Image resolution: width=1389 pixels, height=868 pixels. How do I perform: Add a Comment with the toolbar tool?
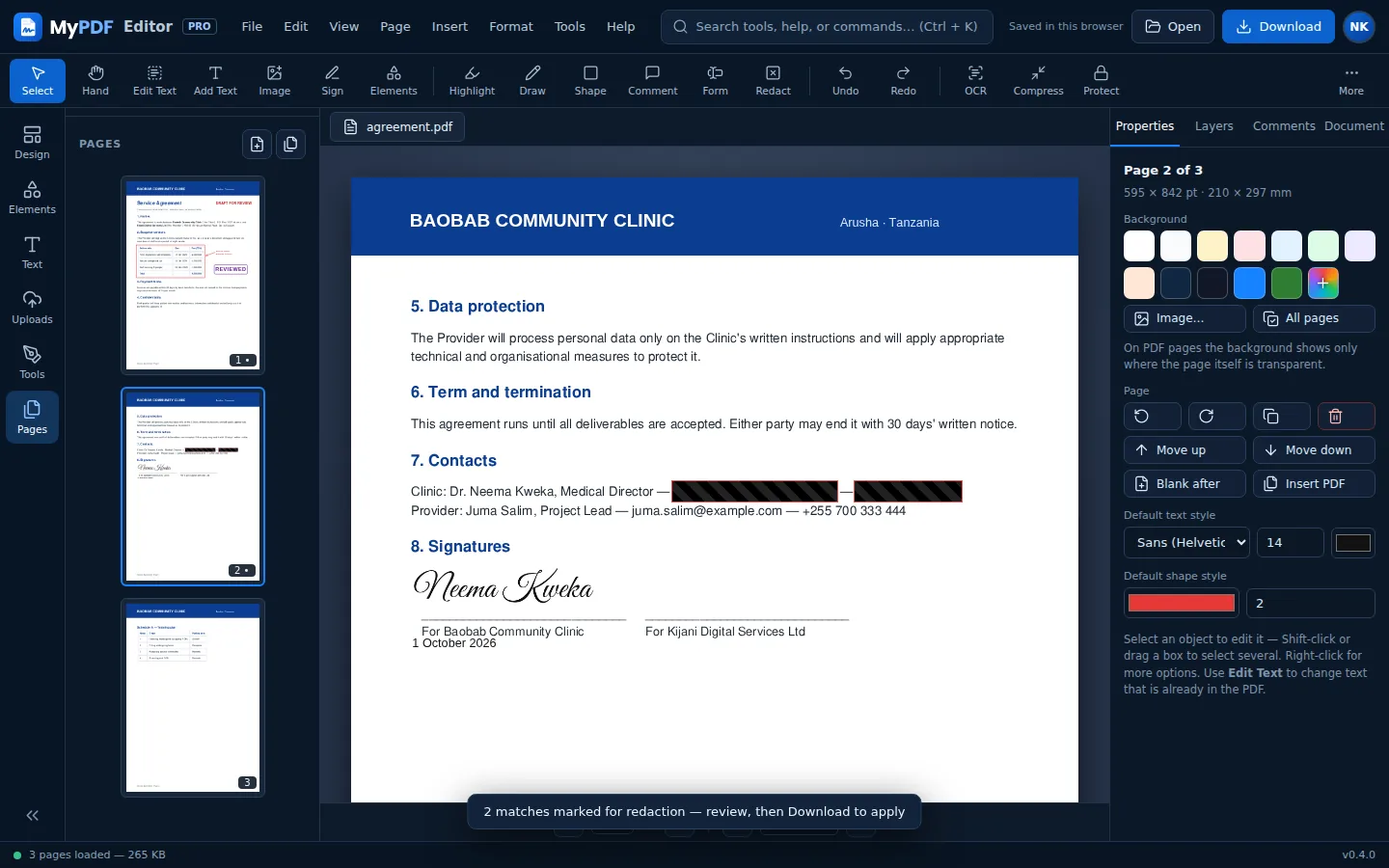[653, 80]
